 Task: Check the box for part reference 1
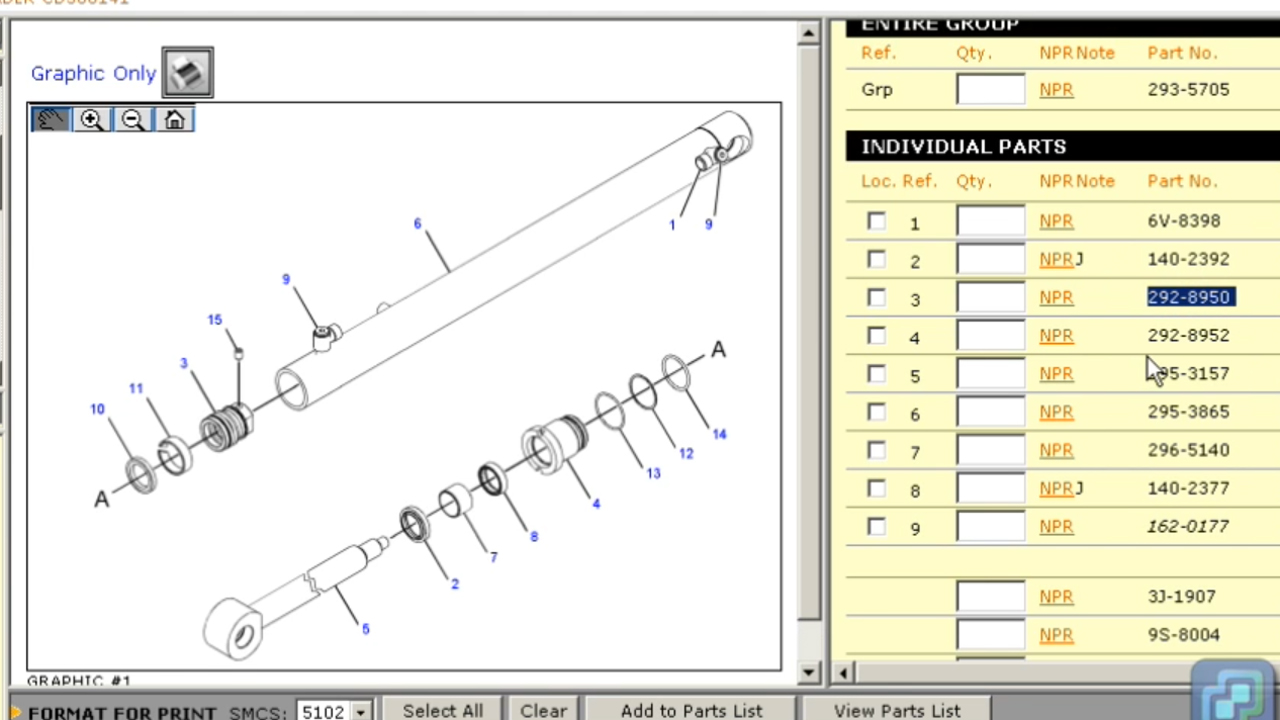pyautogui.click(x=877, y=221)
